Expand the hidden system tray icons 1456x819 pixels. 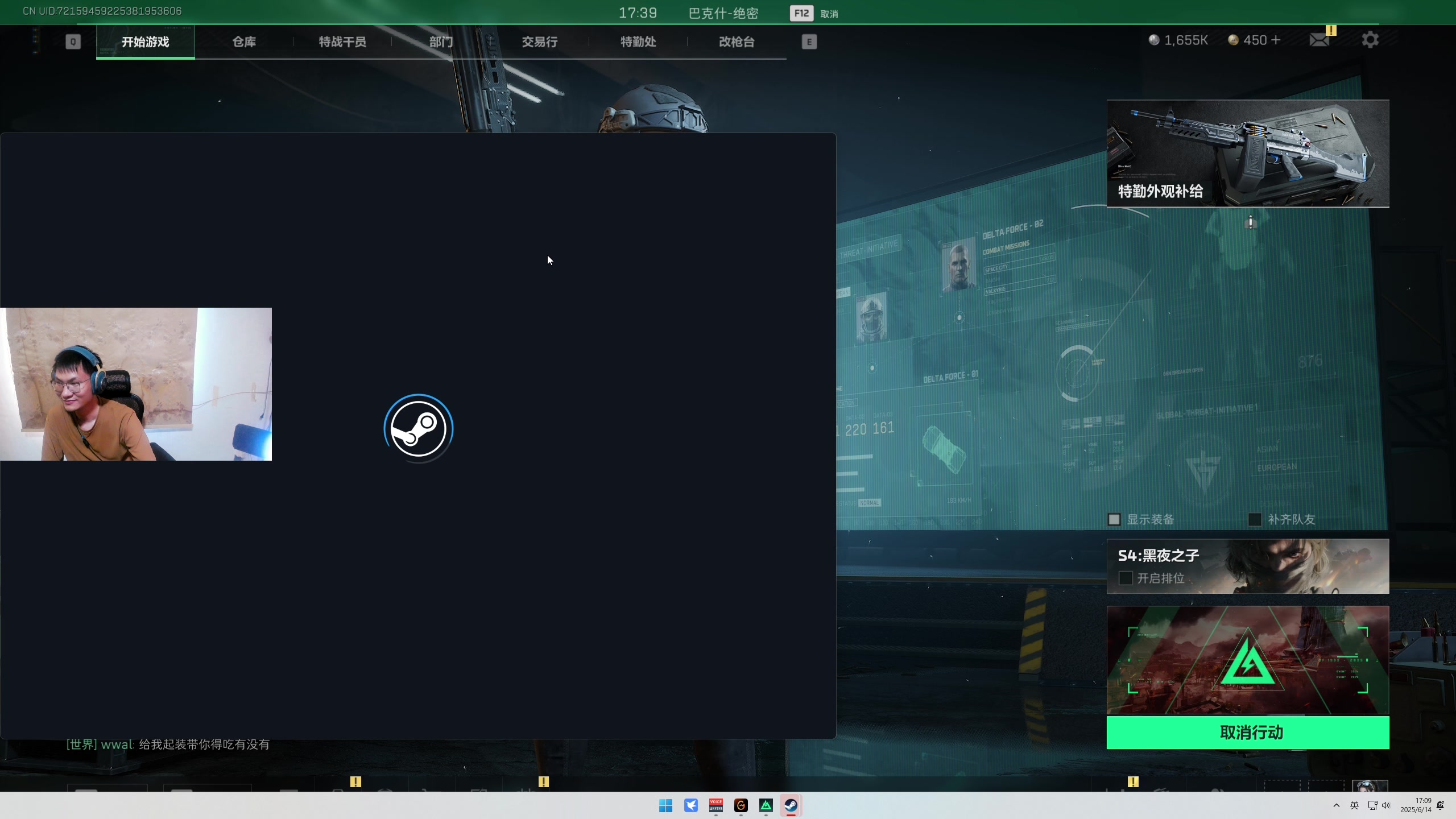(1337, 805)
